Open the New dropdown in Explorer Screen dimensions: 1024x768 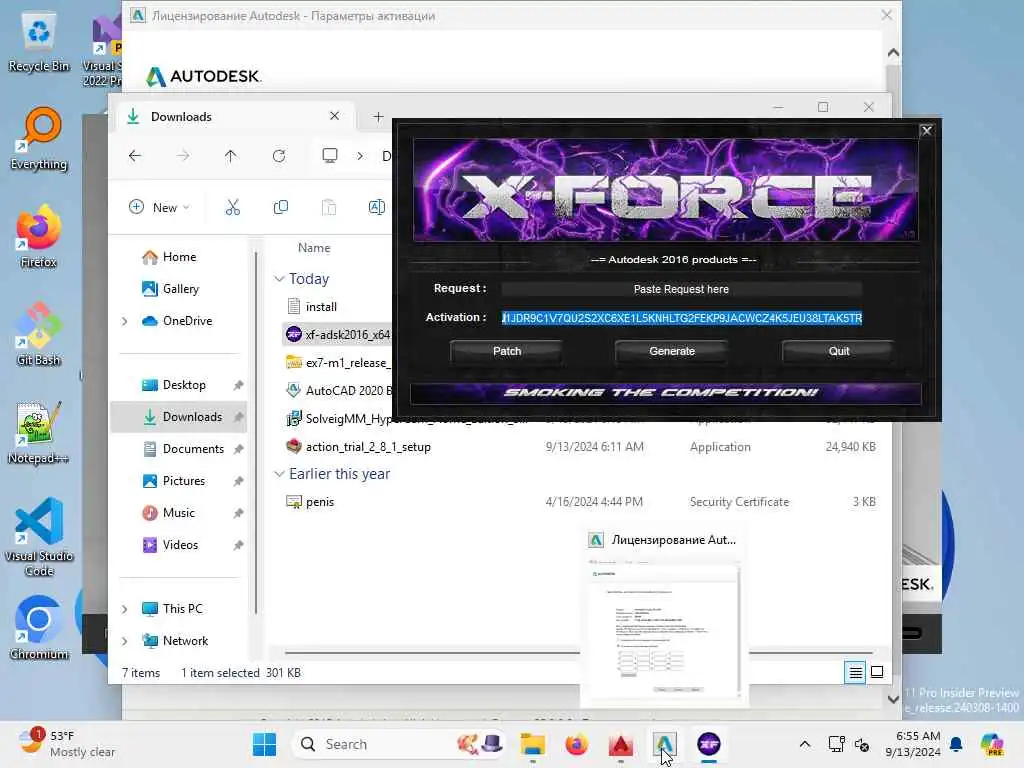pyautogui.click(x=159, y=208)
